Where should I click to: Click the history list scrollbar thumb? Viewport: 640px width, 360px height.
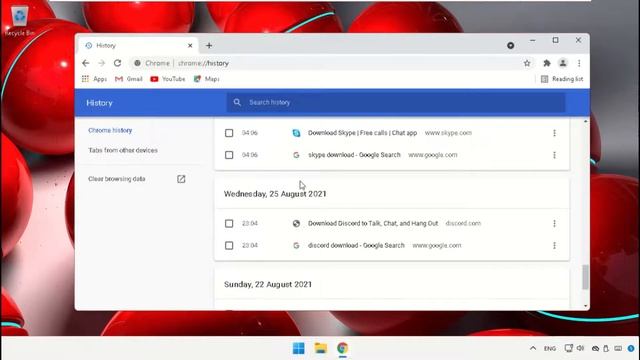(x=585, y=277)
